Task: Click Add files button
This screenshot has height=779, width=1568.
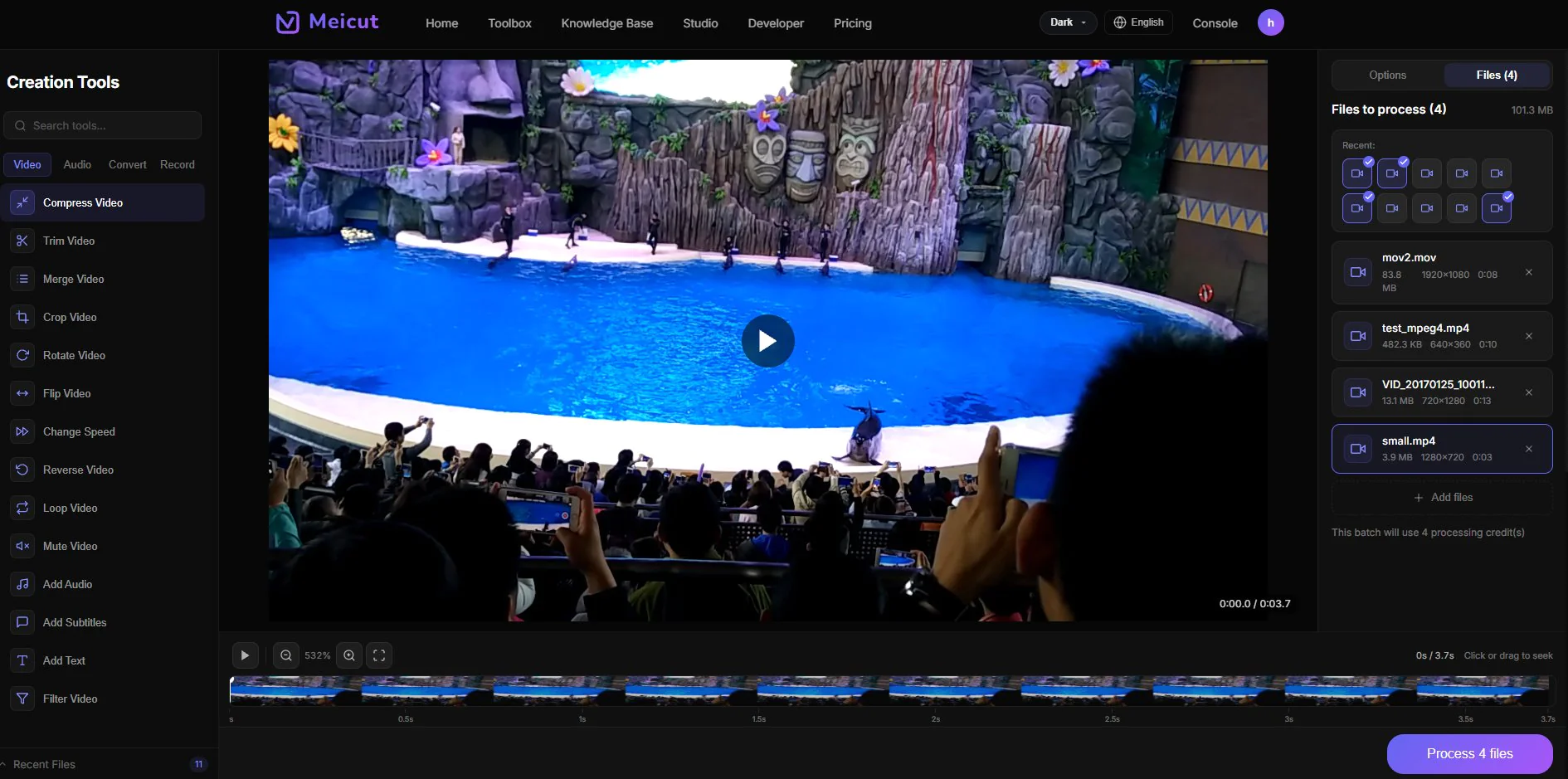Action: click(x=1442, y=497)
